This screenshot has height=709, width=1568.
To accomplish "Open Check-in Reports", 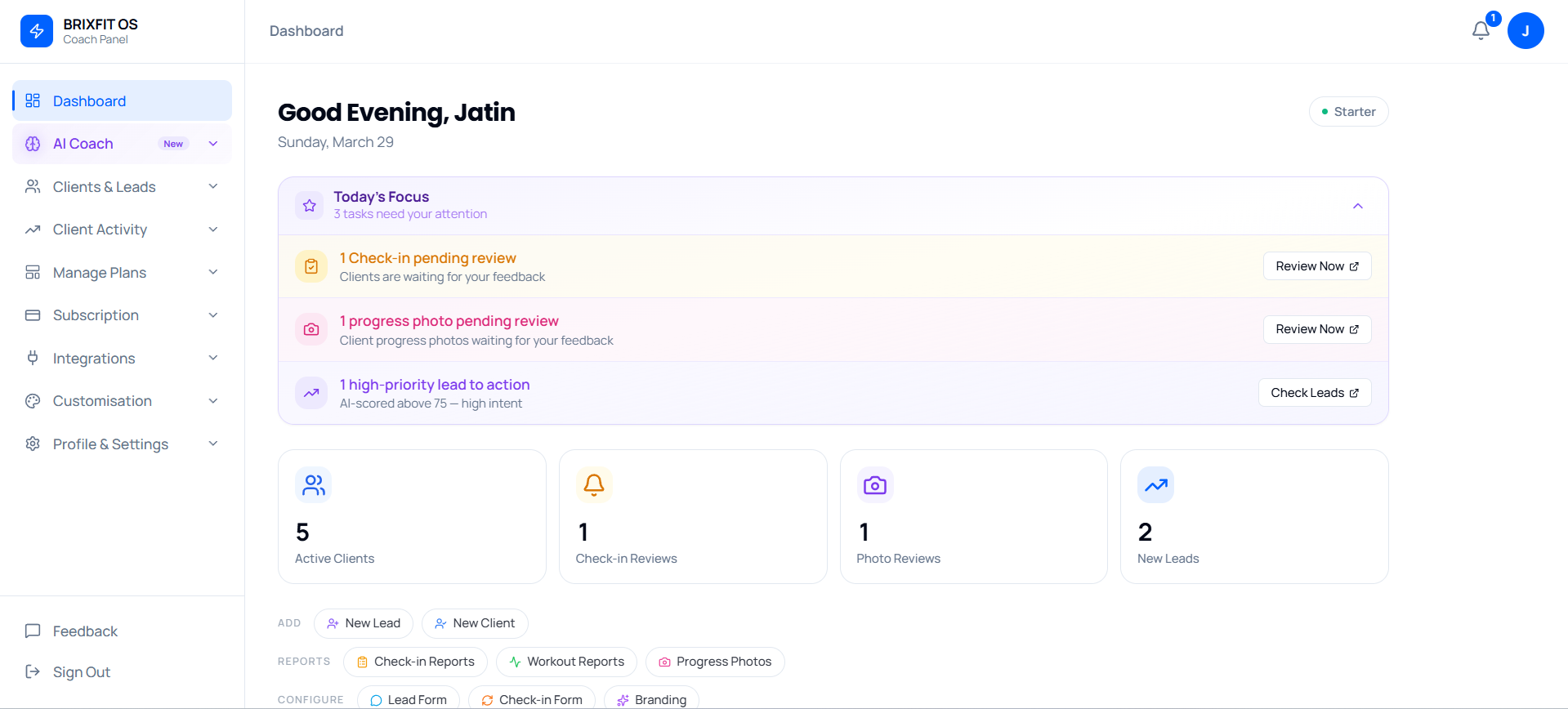I will click(x=415, y=662).
